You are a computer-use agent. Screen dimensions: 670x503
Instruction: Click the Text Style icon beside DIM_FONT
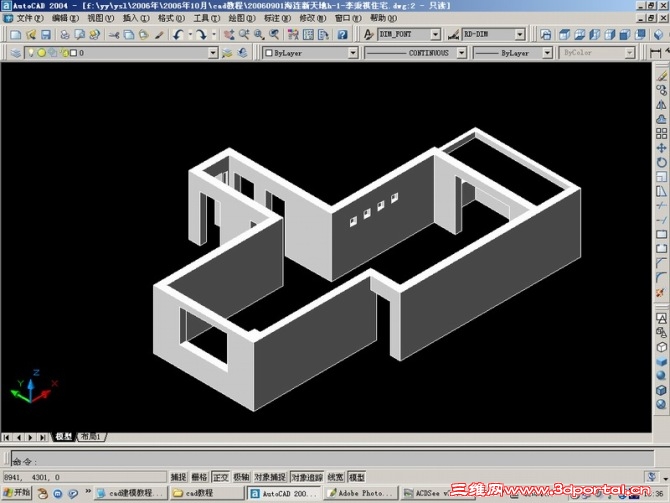368,34
